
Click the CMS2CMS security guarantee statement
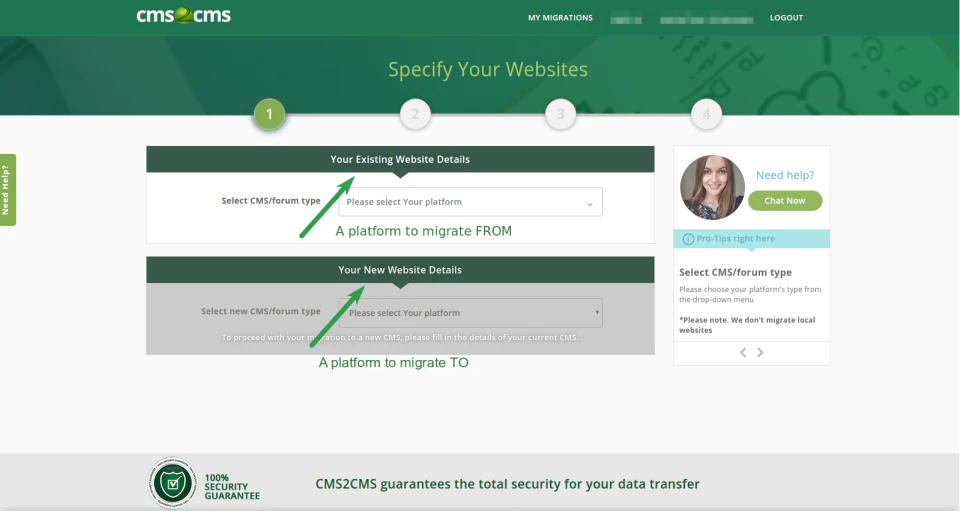pyautogui.click(x=508, y=484)
